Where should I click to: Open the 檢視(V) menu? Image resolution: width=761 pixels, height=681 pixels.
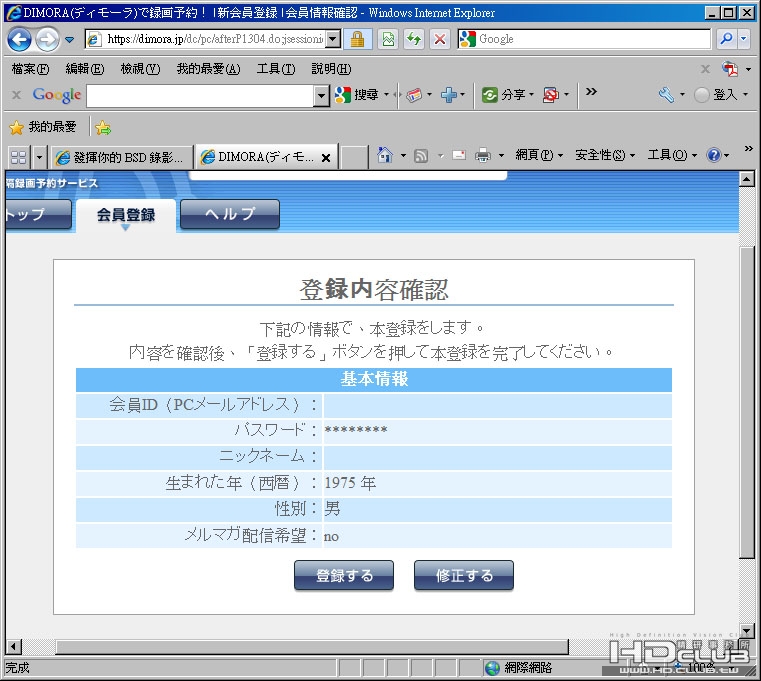coord(140,69)
